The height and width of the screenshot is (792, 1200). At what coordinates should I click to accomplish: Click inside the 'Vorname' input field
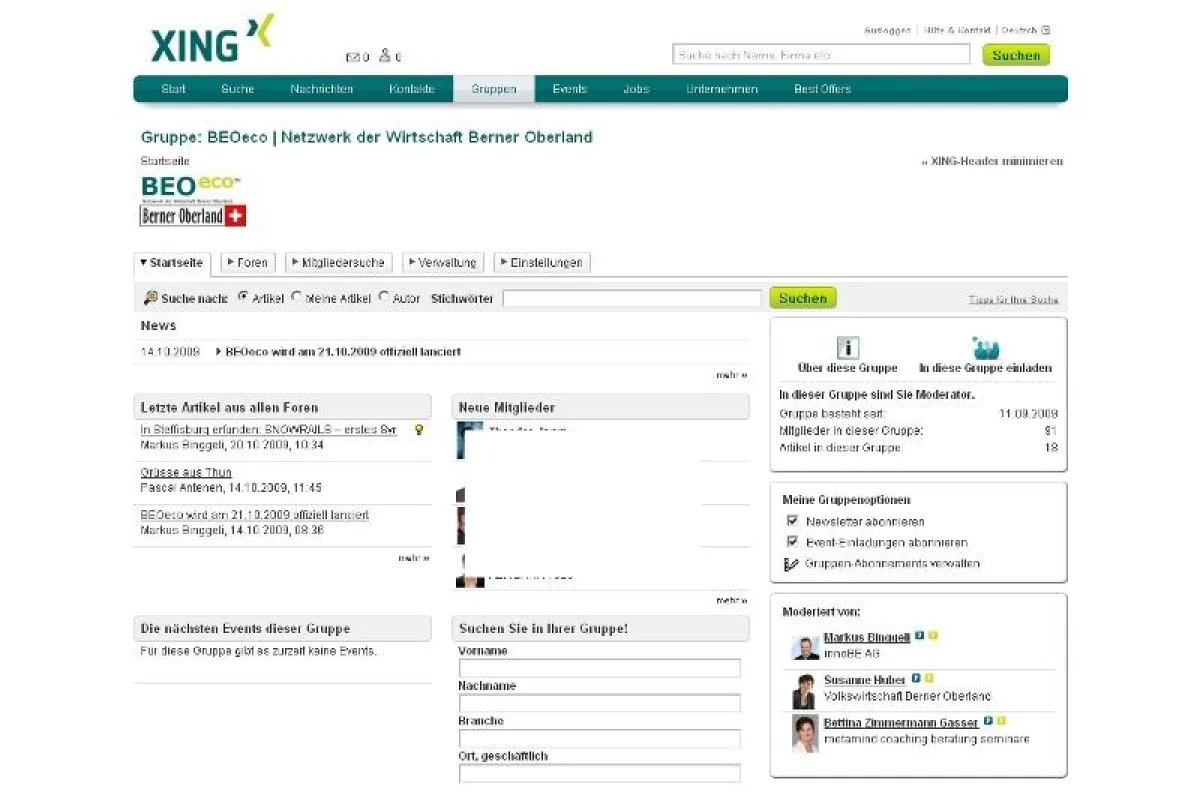[599, 667]
